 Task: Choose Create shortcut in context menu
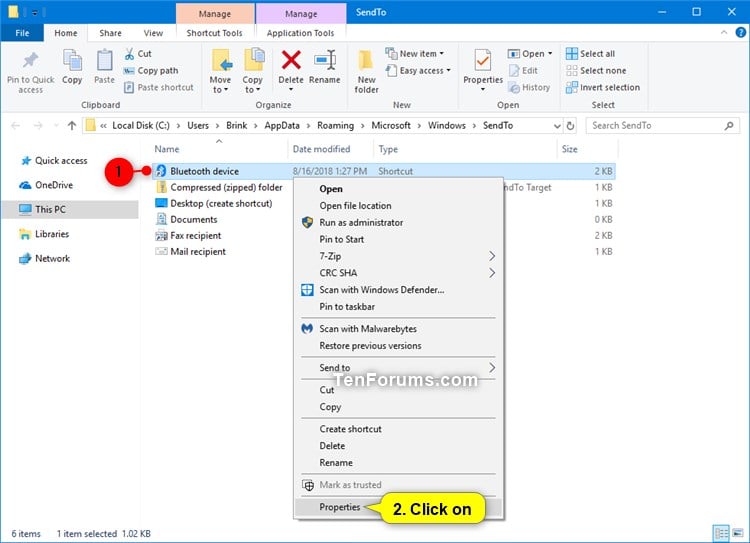pos(351,429)
